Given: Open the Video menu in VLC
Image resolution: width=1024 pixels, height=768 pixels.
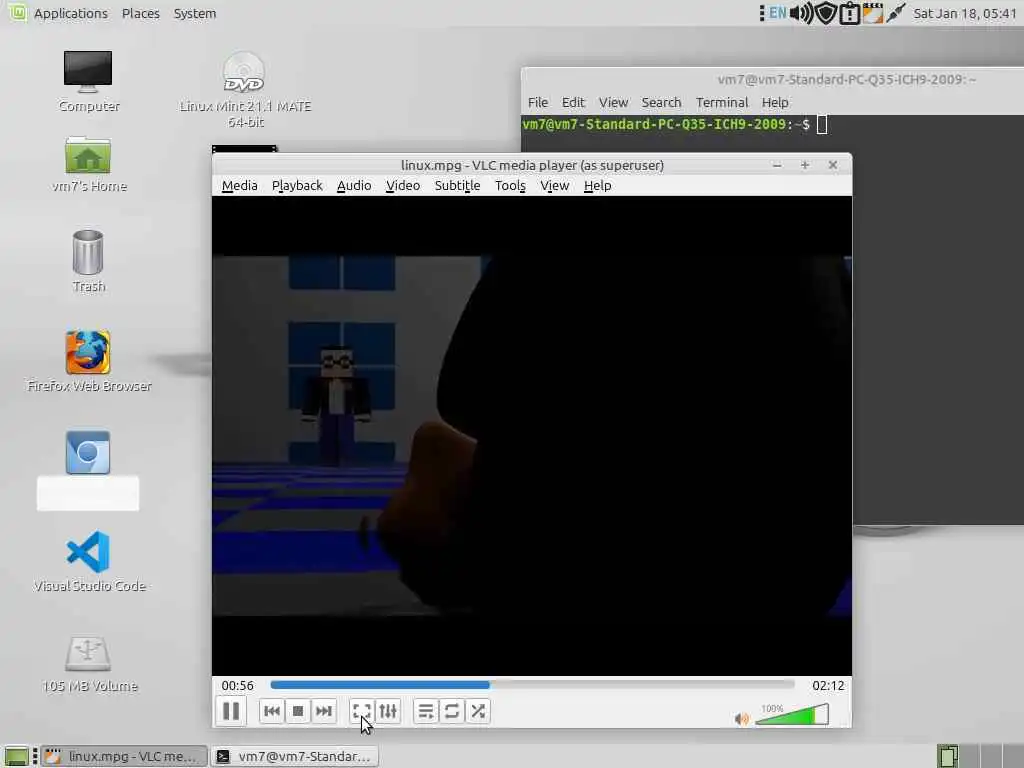Looking at the screenshot, I should coord(403,185).
